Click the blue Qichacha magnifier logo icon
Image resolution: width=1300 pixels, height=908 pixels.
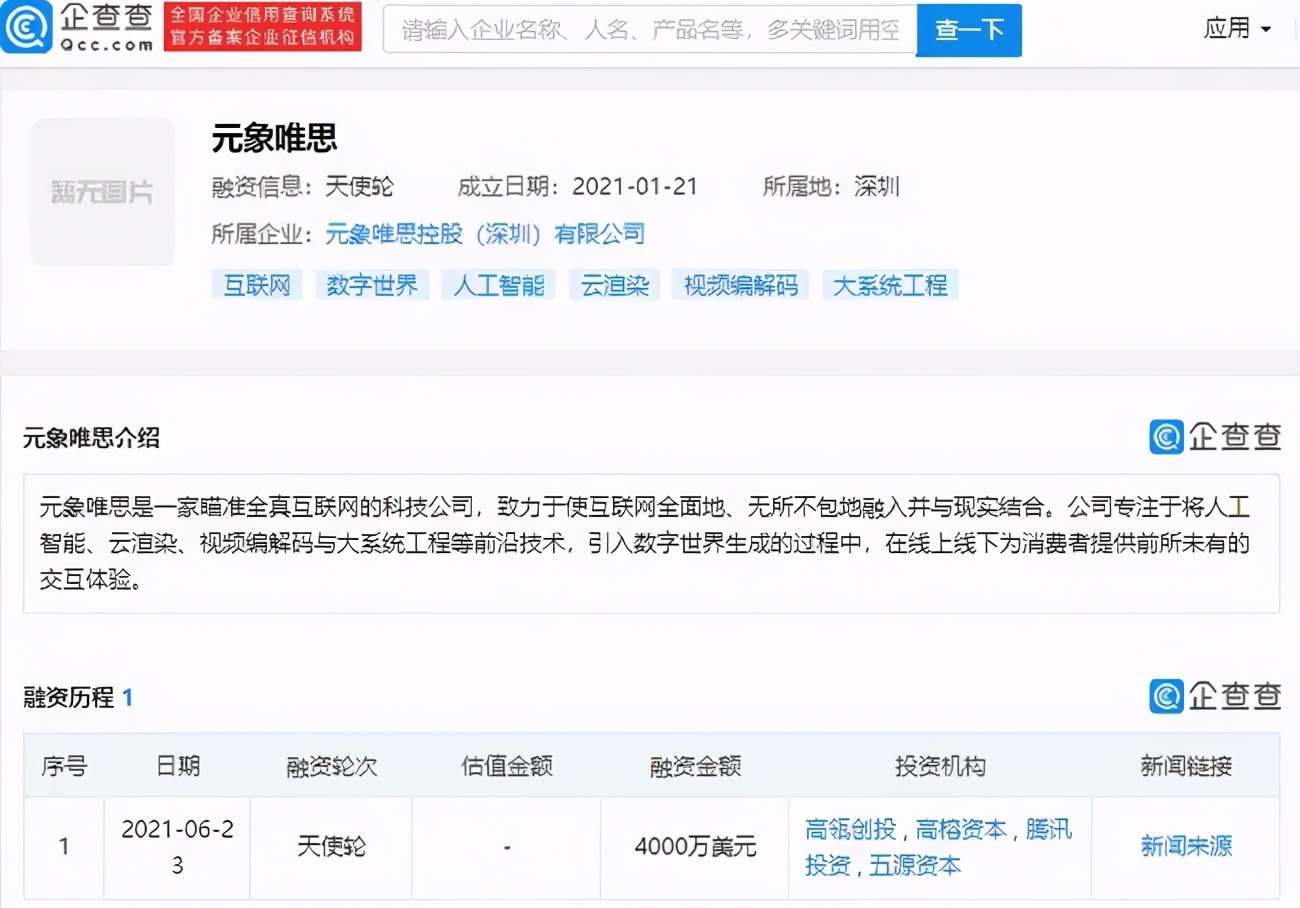point(28,28)
